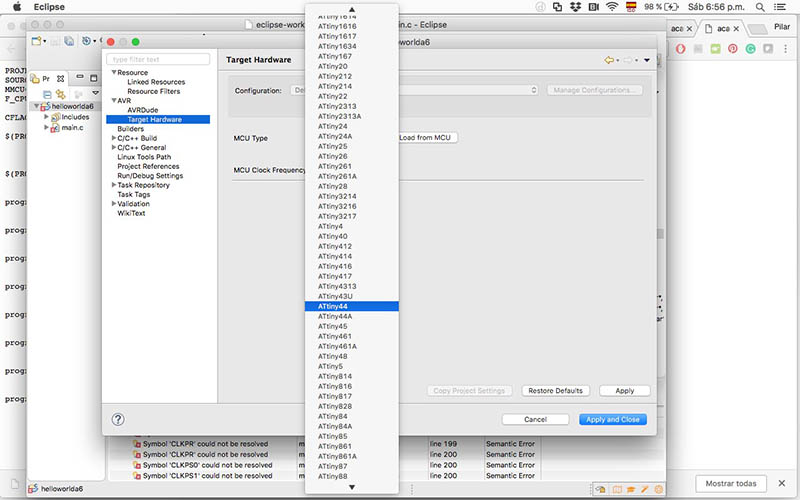This screenshot has width=800, height=500.
Task: Click the Pinterest extension icon in browser
Action: tap(733, 48)
